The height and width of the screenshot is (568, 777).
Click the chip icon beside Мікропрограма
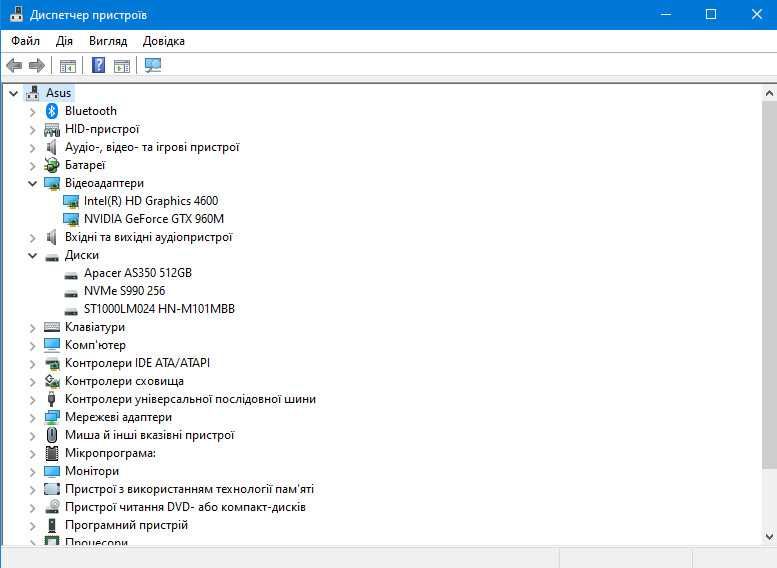click(x=52, y=453)
